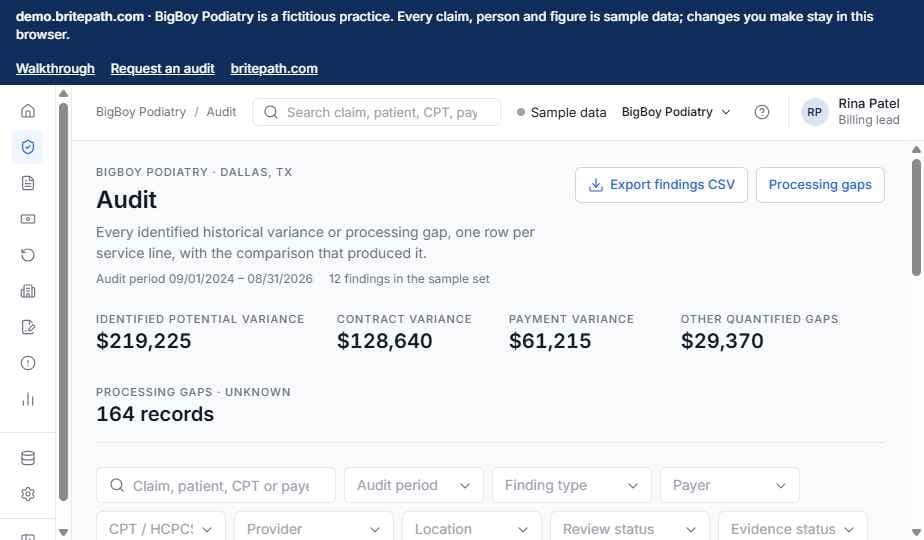This screenshot has height=540, width=924.
Task: Expand the Provider filter
Action: point(314,526)
